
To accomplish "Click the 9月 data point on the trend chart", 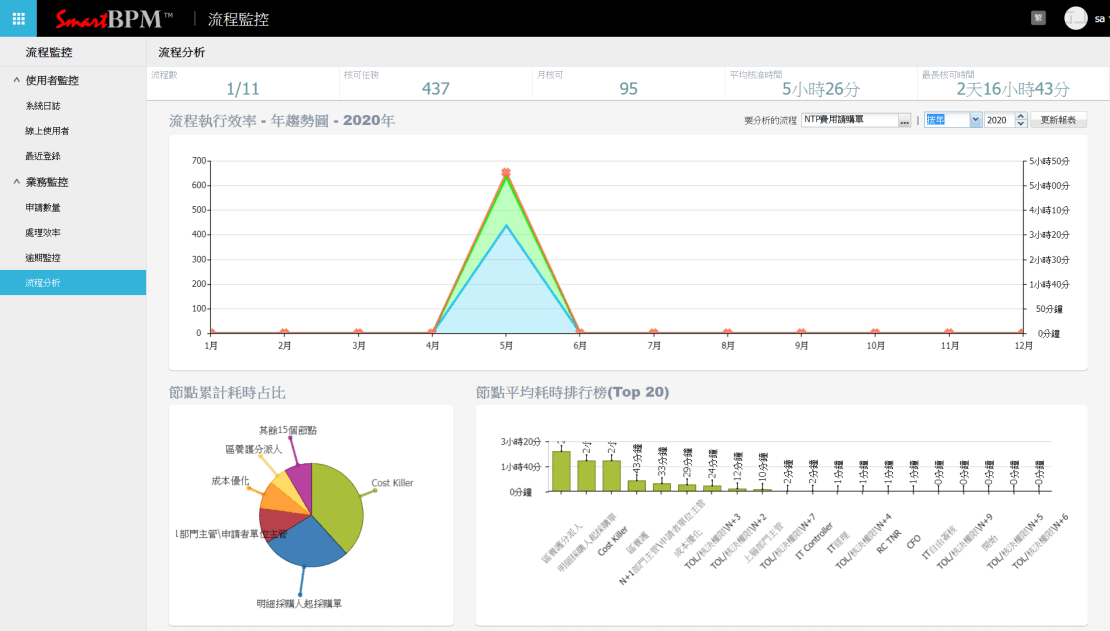I will click(801, 331).
